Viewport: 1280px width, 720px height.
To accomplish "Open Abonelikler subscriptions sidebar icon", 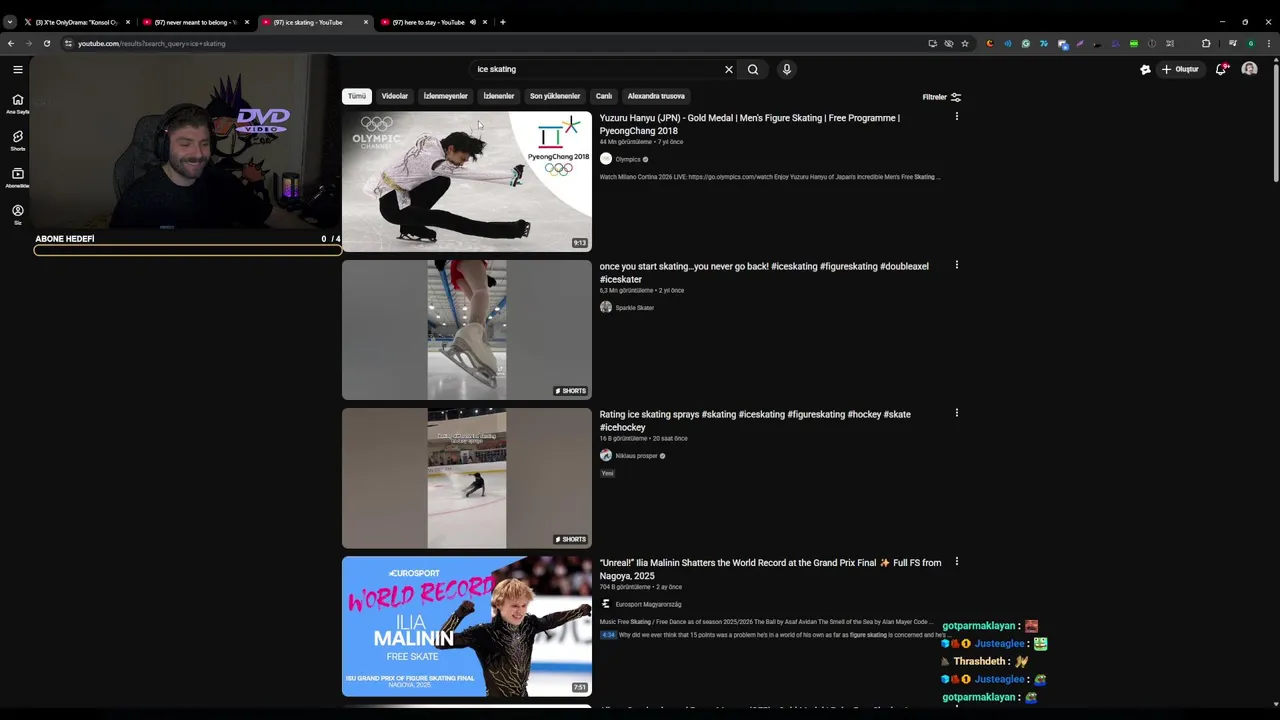I will pyautogui.click(x=18, y=177).
